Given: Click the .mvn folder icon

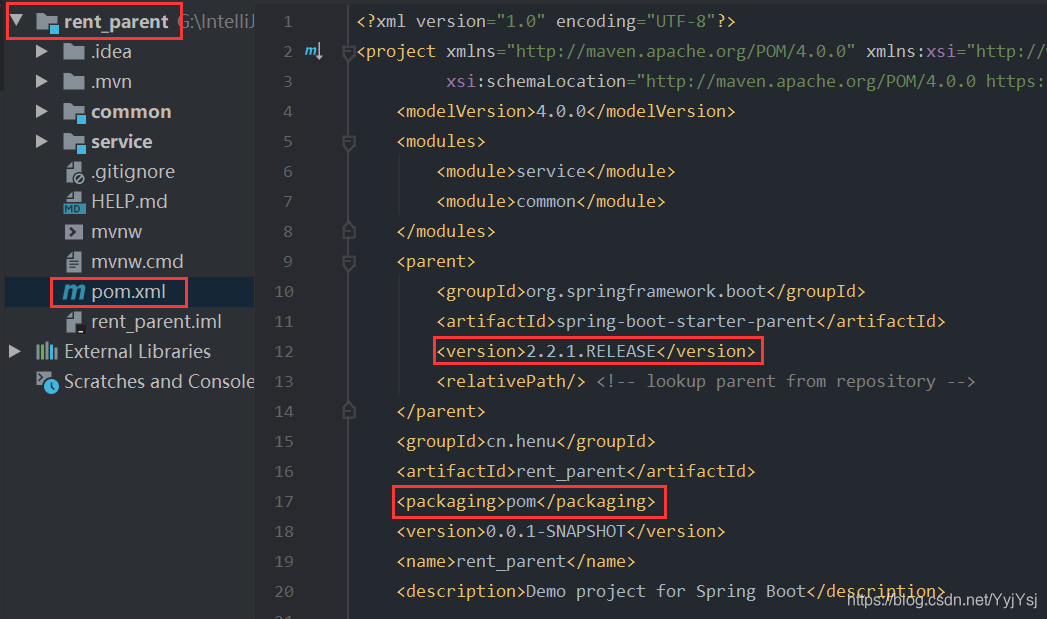Looking at the screenshot, I should [x=73, y=81].
